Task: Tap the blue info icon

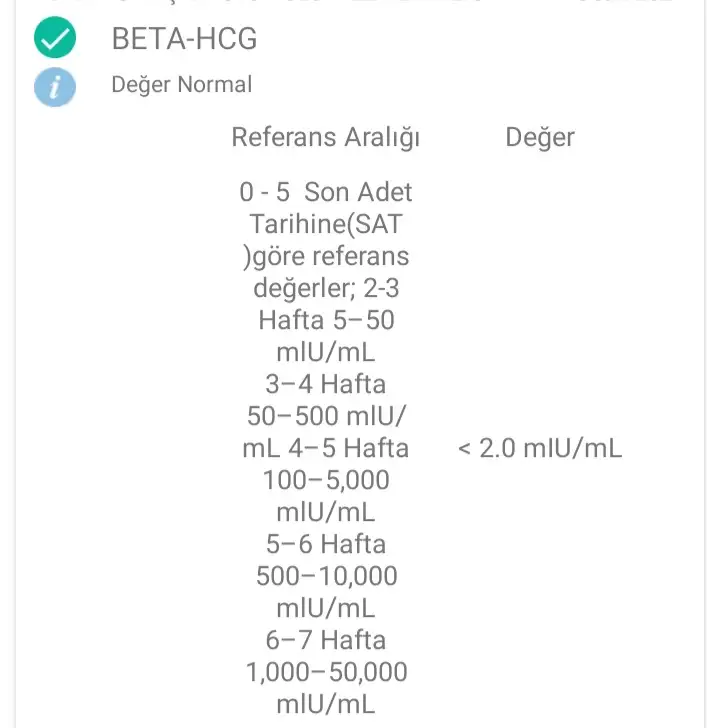Action: pos(55,86)
